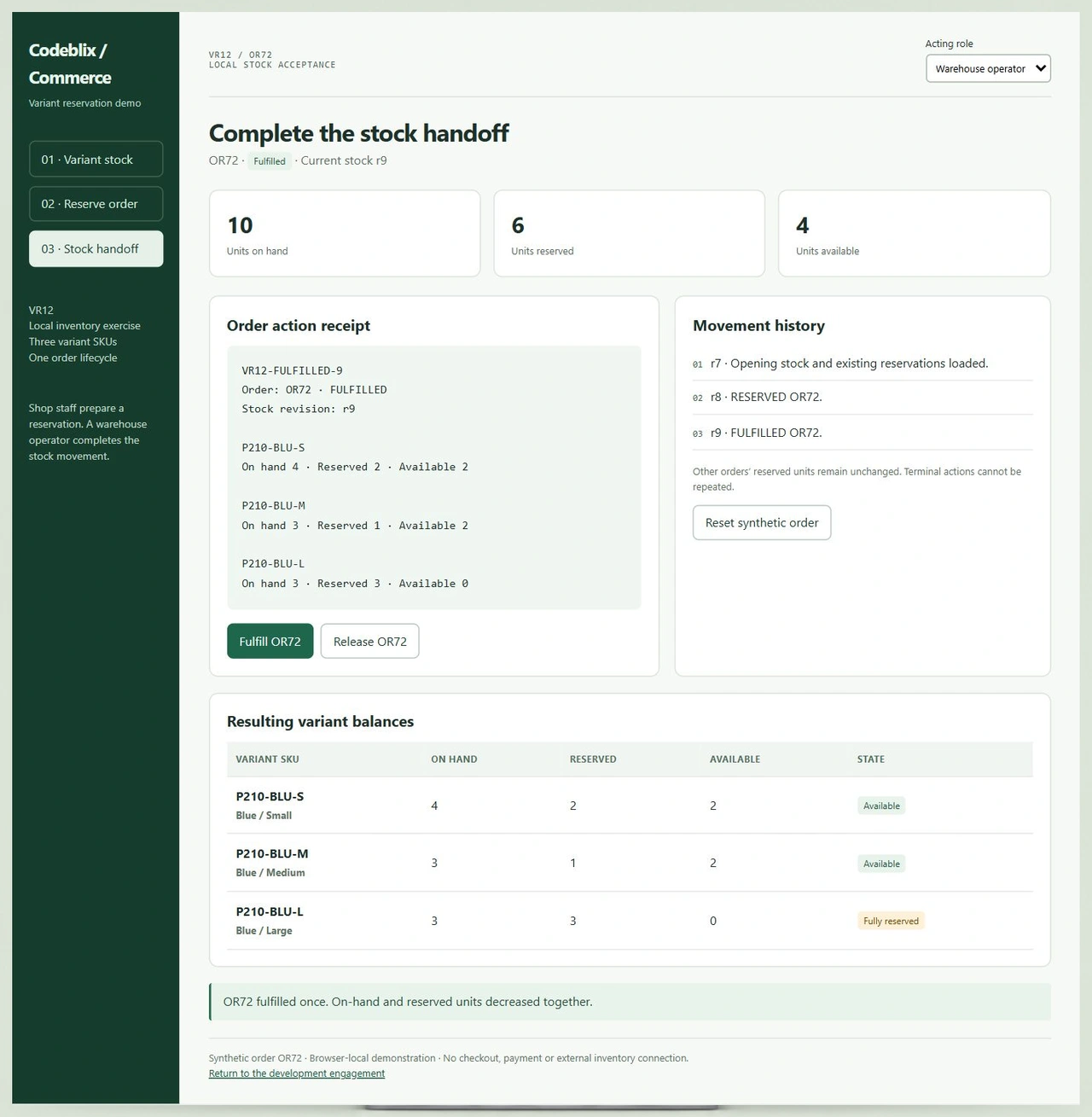Click the Available badge in the P210-BLU-M row
This screenshot has width=1092, height=1117.
tap(881, 864)
